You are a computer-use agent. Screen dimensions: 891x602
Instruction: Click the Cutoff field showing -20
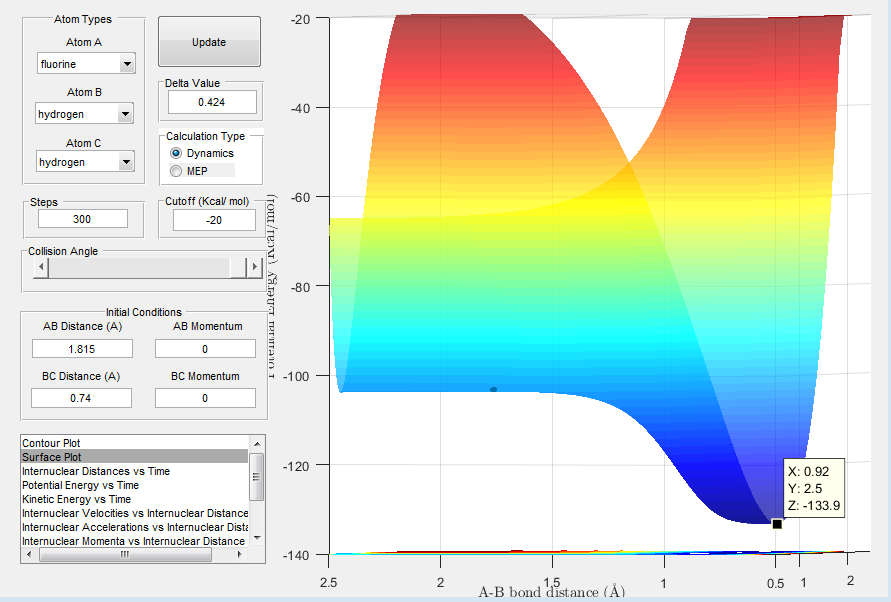214,220
